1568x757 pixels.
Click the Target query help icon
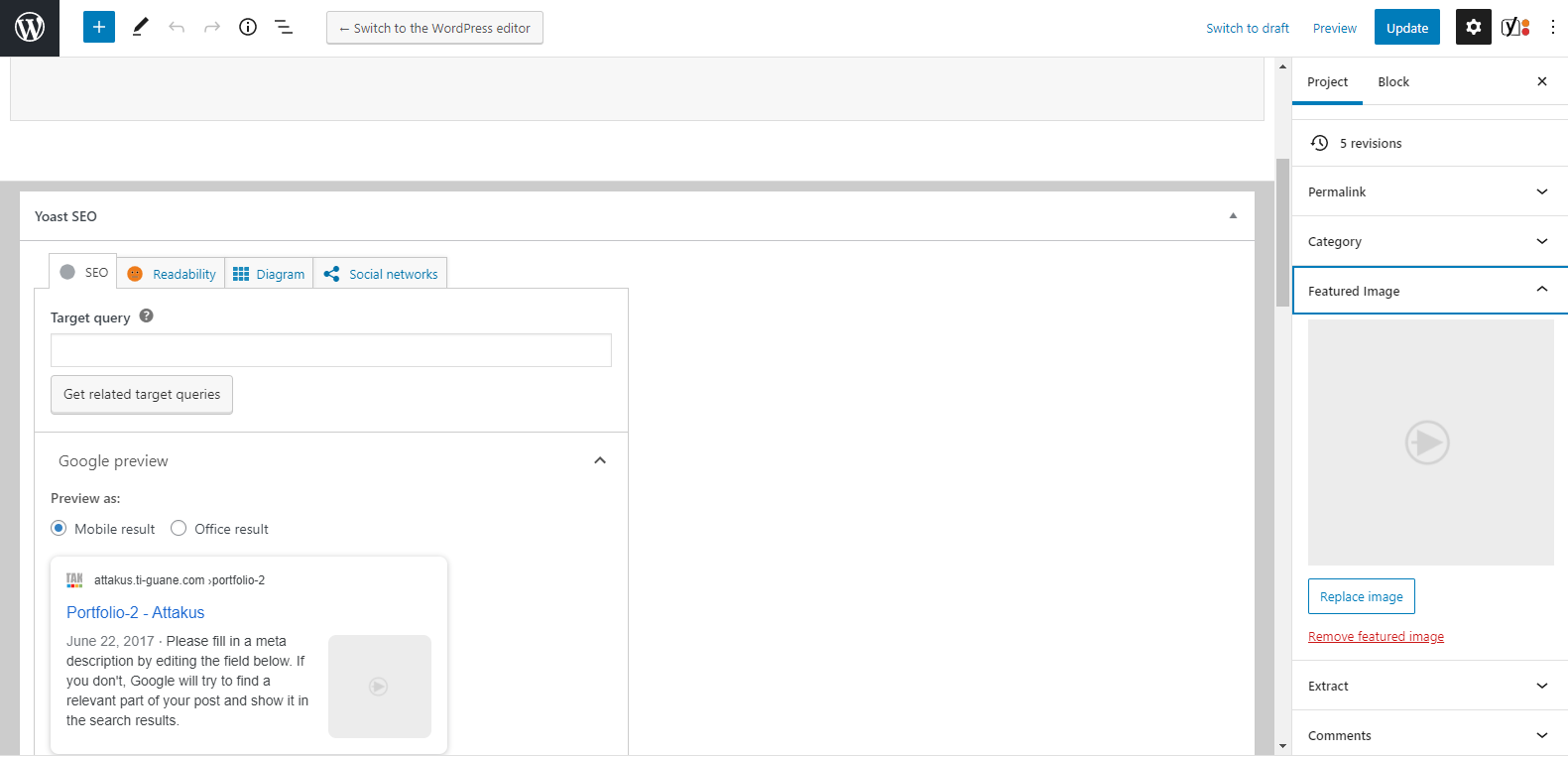[147, 316]
